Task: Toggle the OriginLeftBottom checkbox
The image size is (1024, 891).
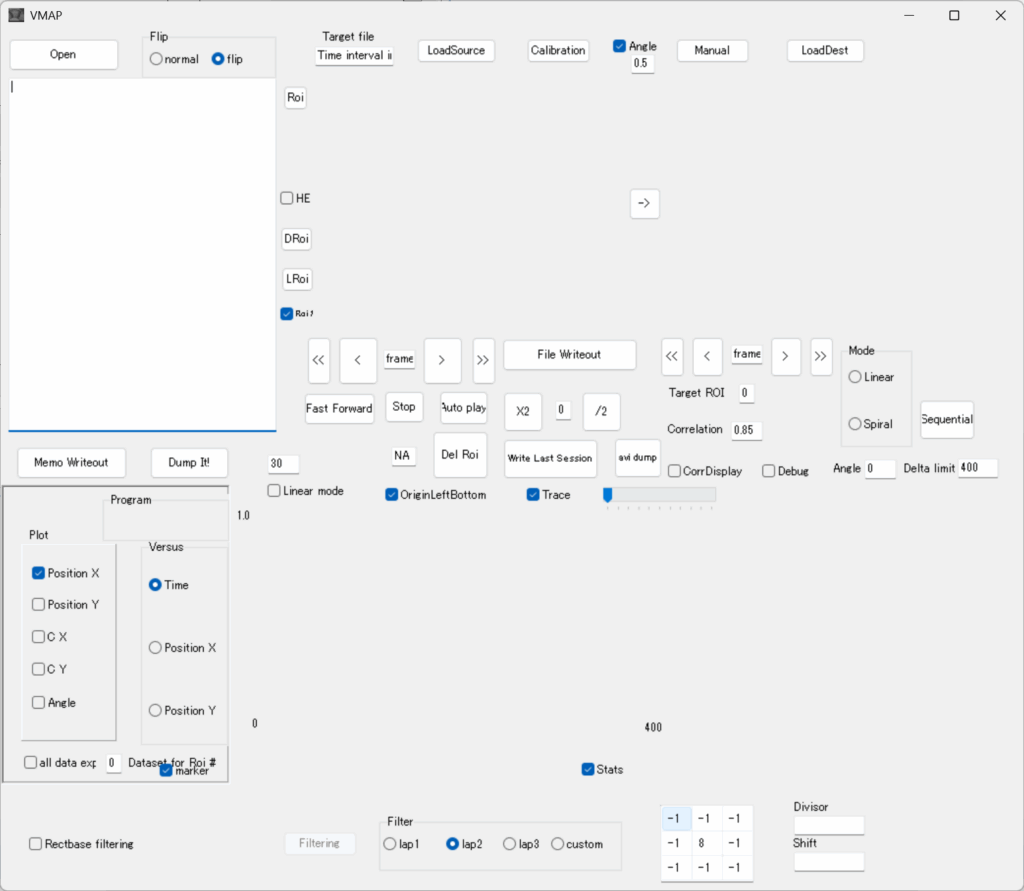Action: 392,495
